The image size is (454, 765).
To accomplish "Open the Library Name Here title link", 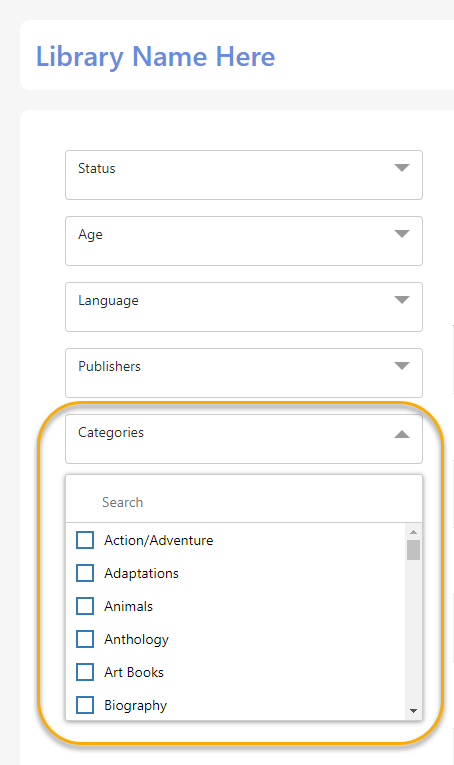I will [156, 57].
